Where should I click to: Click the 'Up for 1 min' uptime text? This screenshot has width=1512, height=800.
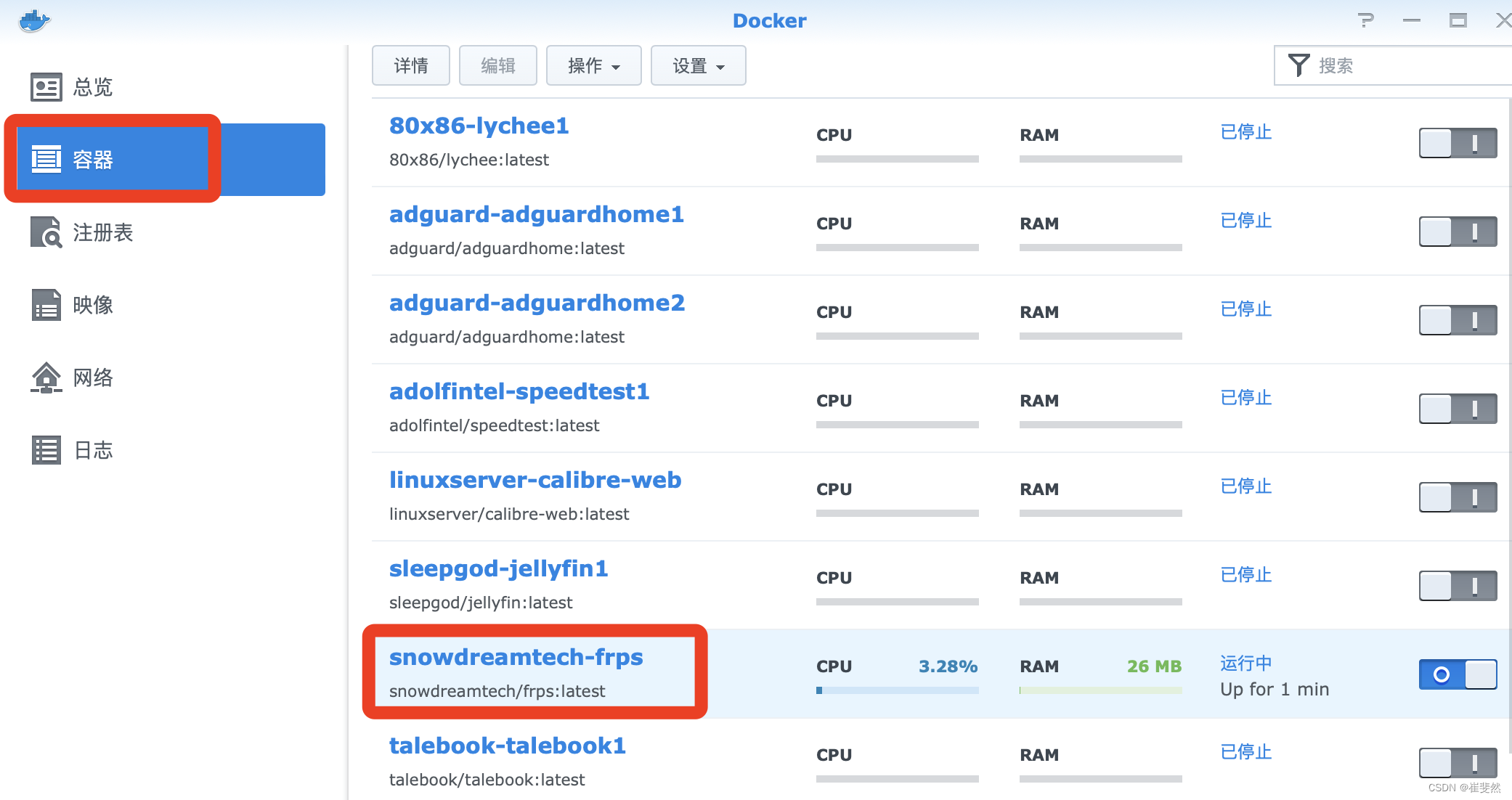point(1275,690)
